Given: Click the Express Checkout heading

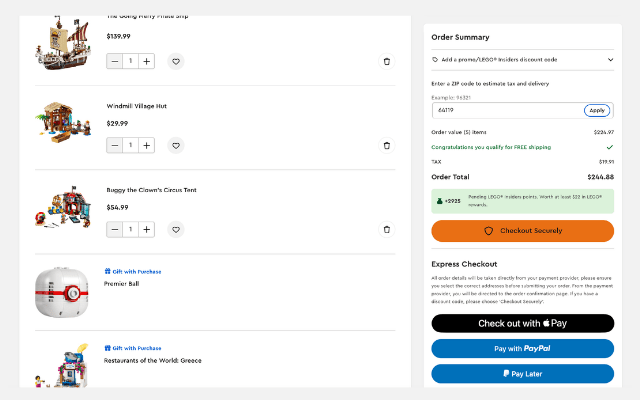Looking at the screenshot, I should click(464, 264).
